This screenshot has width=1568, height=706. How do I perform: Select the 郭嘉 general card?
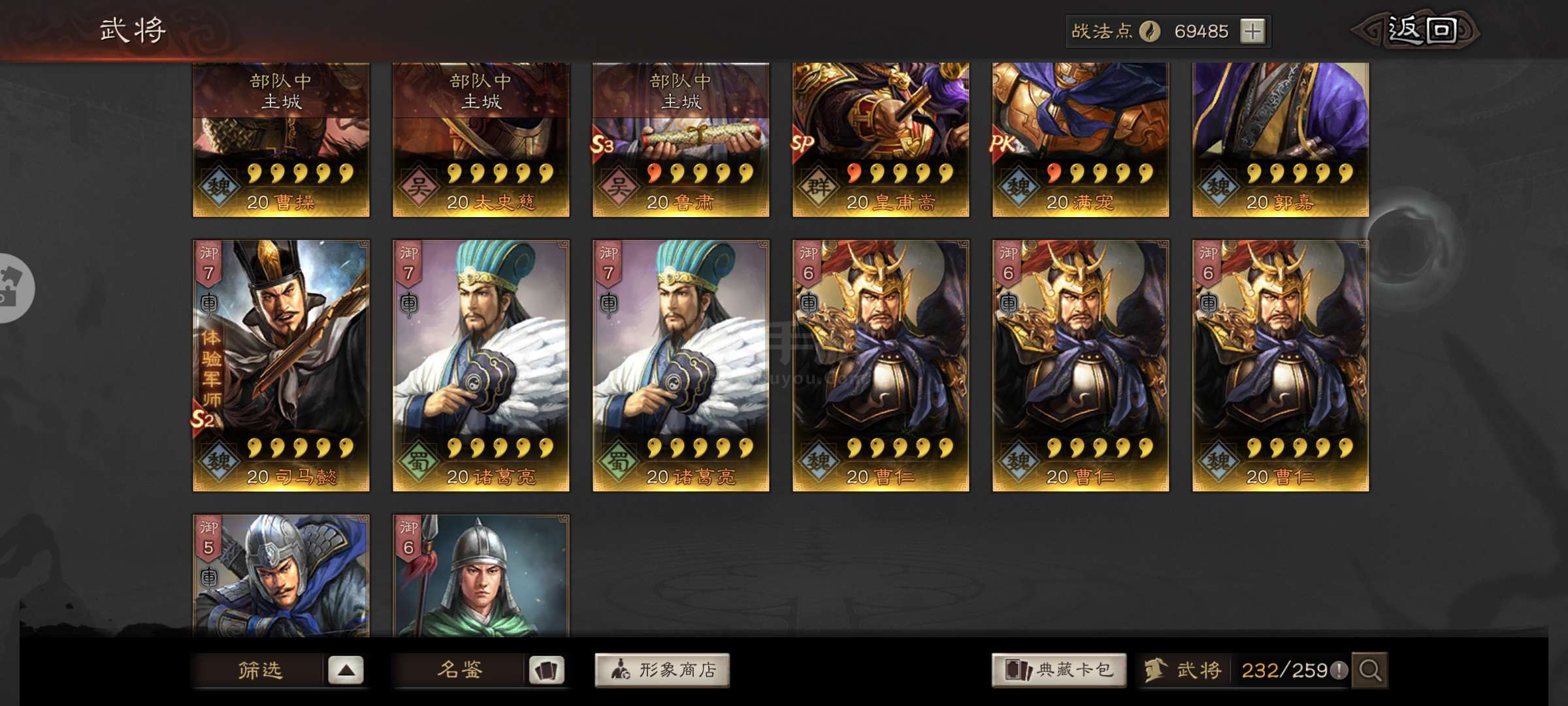pyautogui.click(x=1281, y=140)
